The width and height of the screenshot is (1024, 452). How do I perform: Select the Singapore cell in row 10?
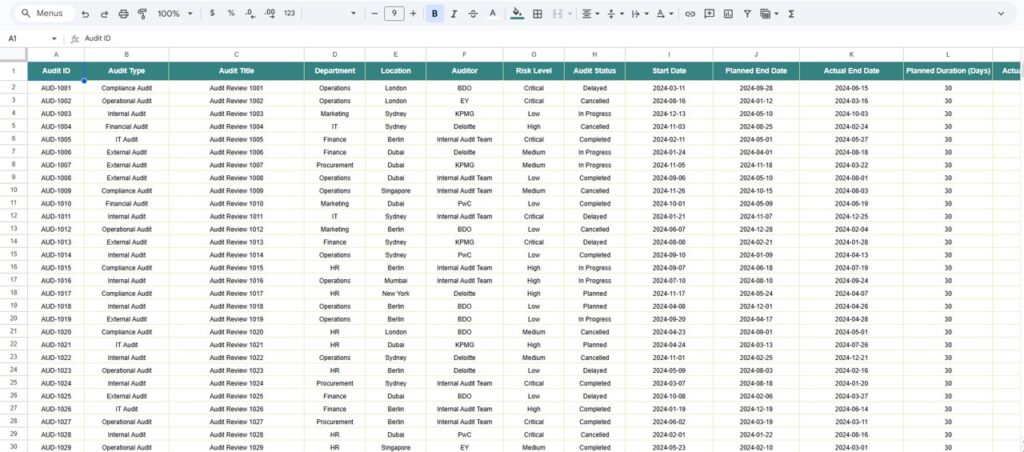tap(396, 191)
